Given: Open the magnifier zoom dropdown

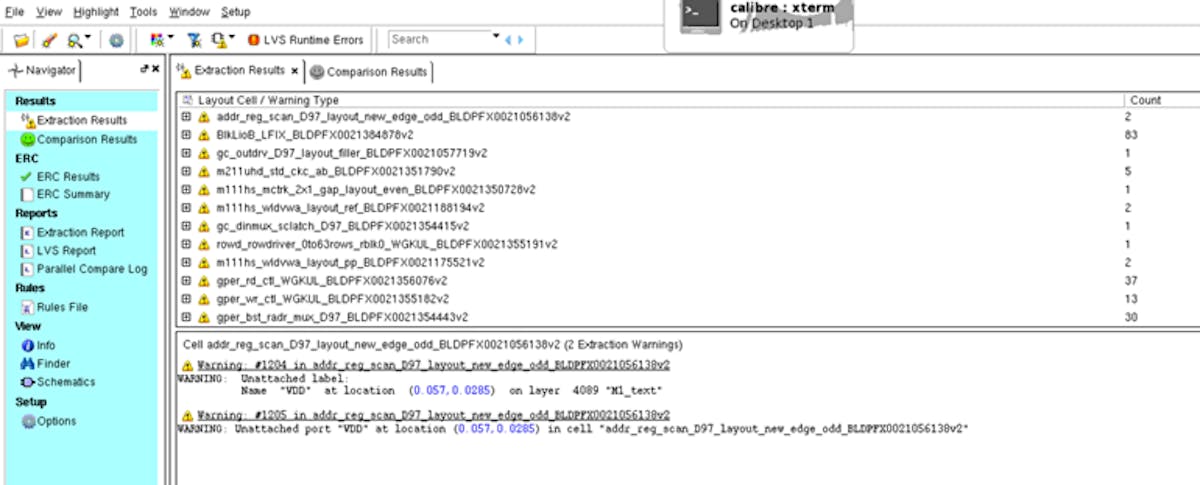Looking at the screenshot, I should pos(79,40).
